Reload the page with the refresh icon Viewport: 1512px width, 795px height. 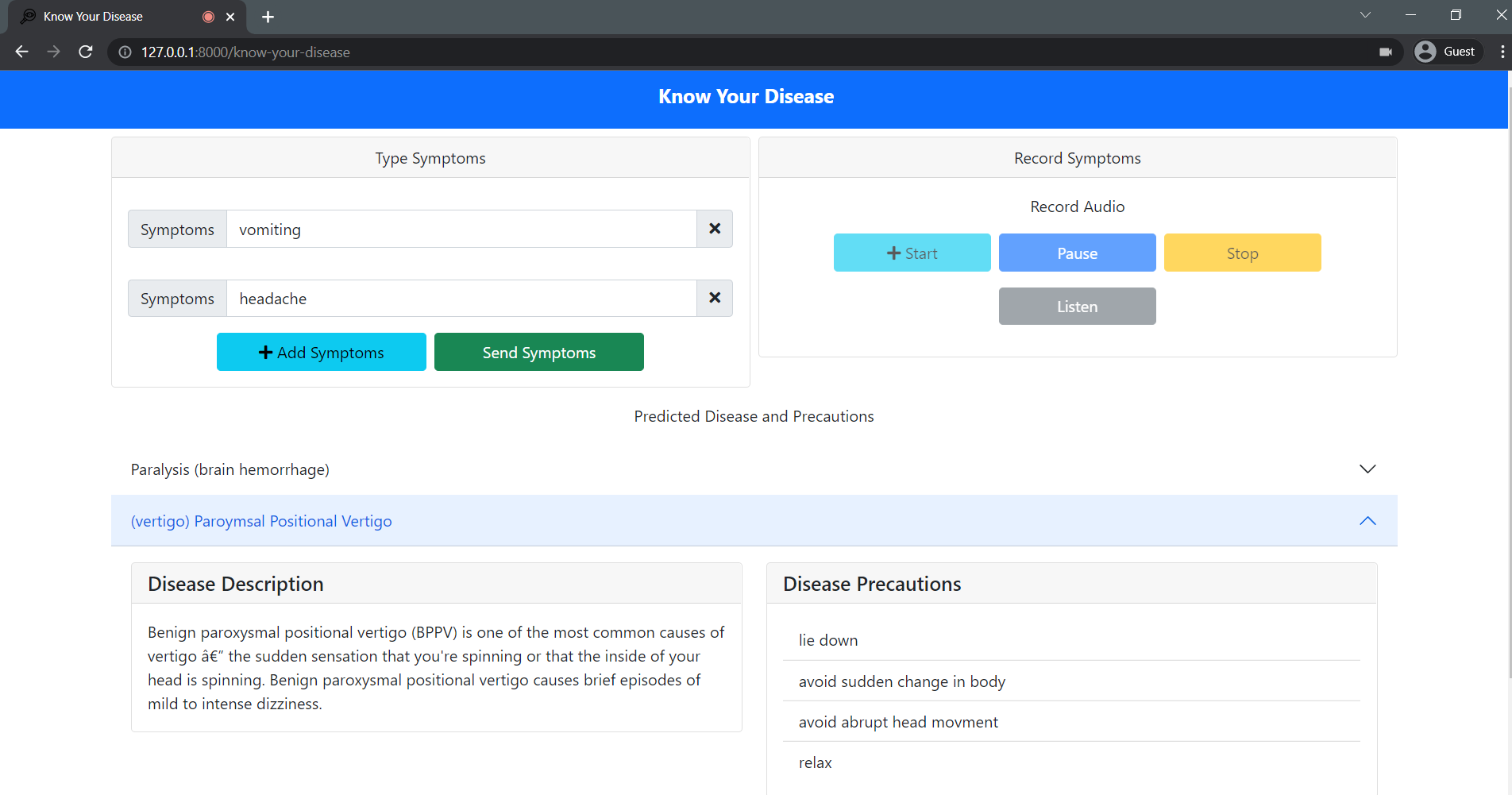tap(86, 52)
